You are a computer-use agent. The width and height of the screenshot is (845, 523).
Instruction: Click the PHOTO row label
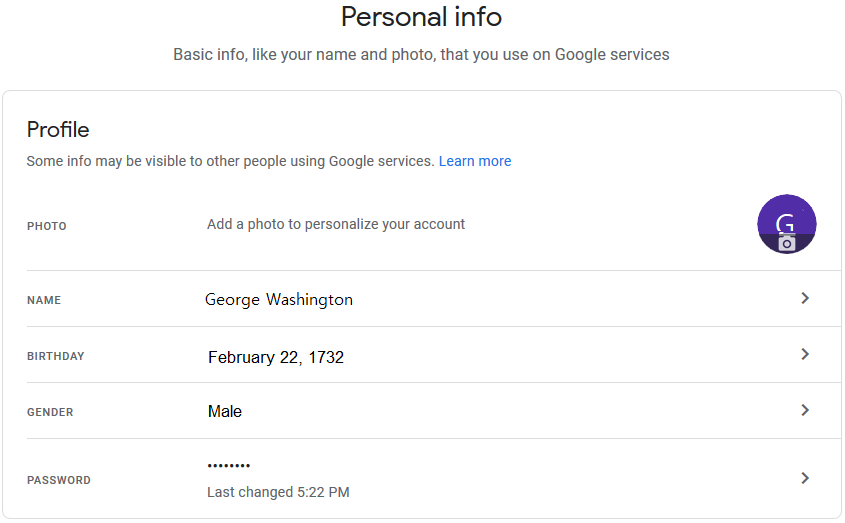pos(47,226)
